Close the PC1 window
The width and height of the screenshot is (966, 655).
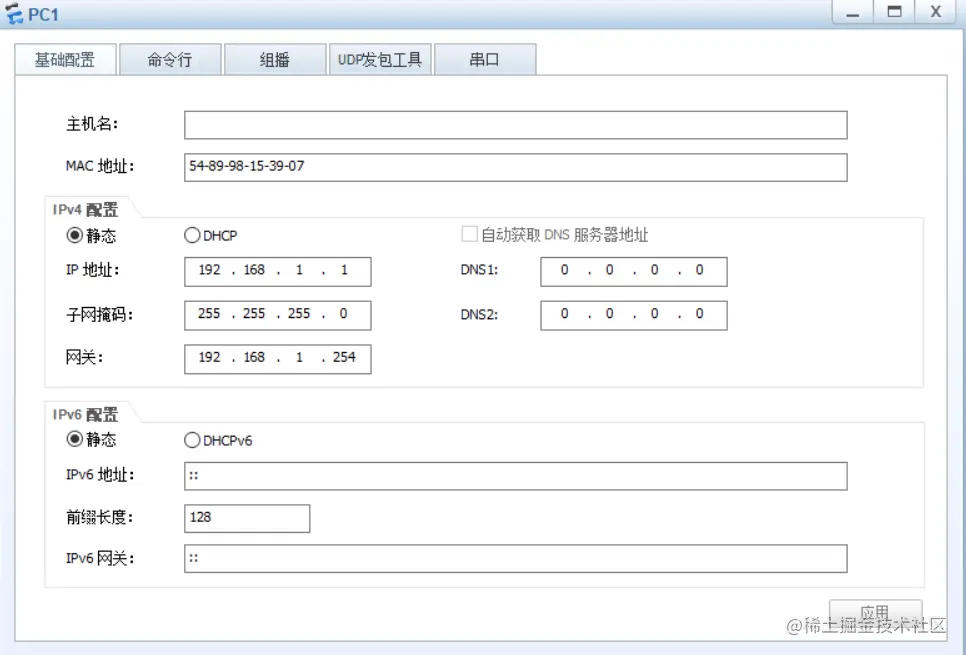pos(936,12)
